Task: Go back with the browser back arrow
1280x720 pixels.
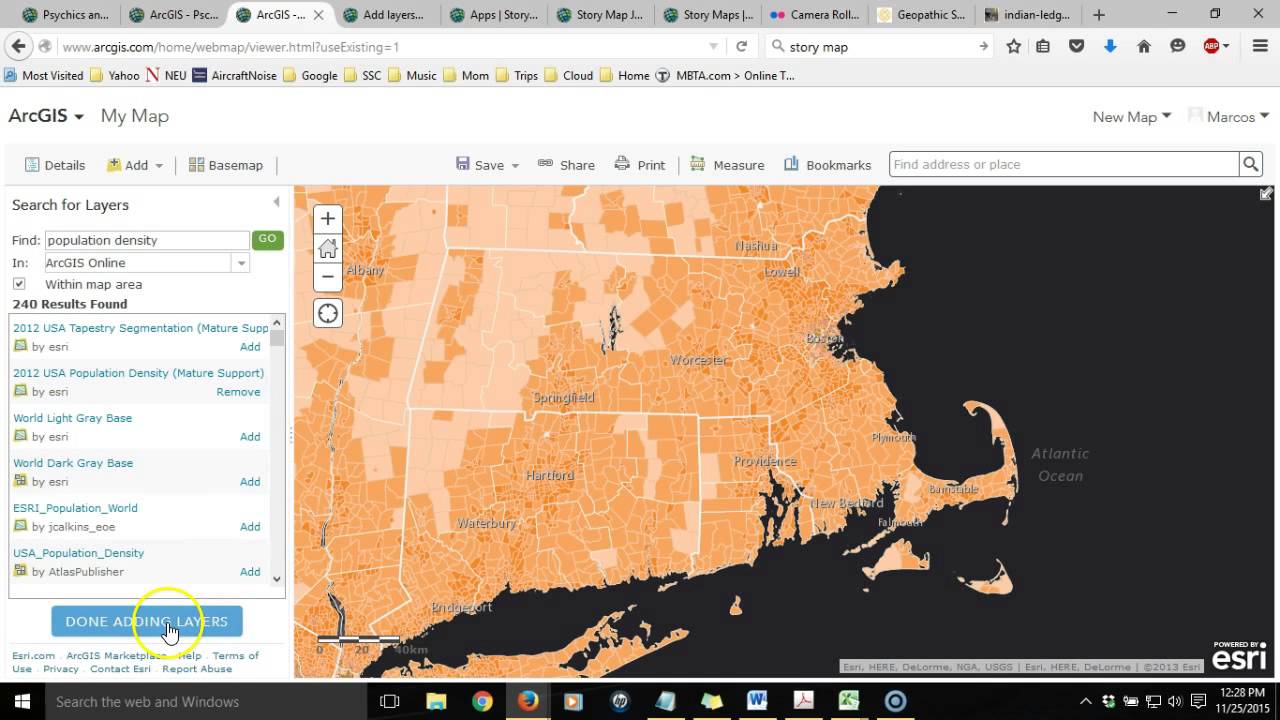Action: 18,46
